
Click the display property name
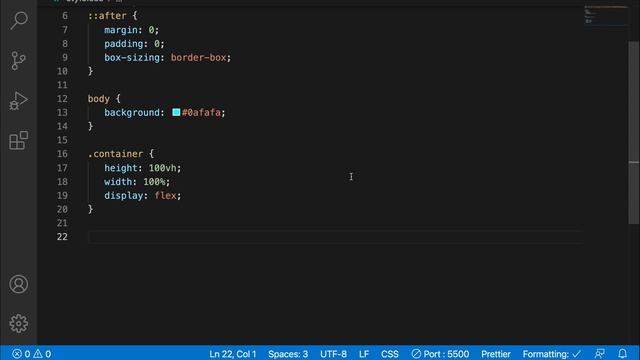[124, 196]
